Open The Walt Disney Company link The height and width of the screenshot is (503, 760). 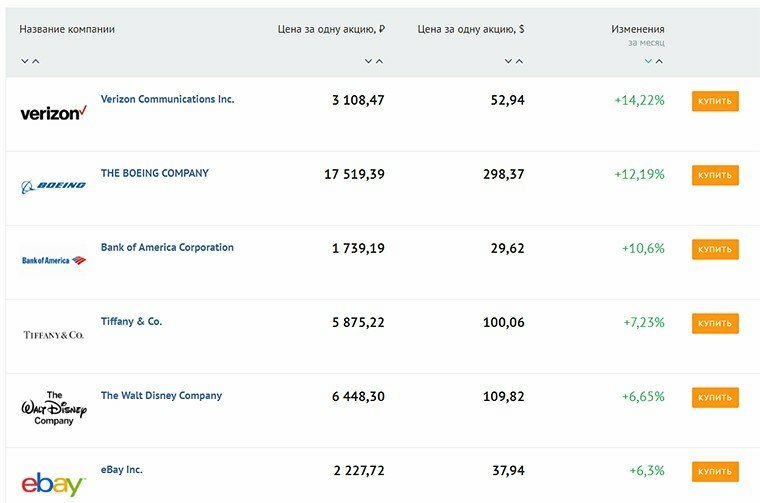point(161,395)
